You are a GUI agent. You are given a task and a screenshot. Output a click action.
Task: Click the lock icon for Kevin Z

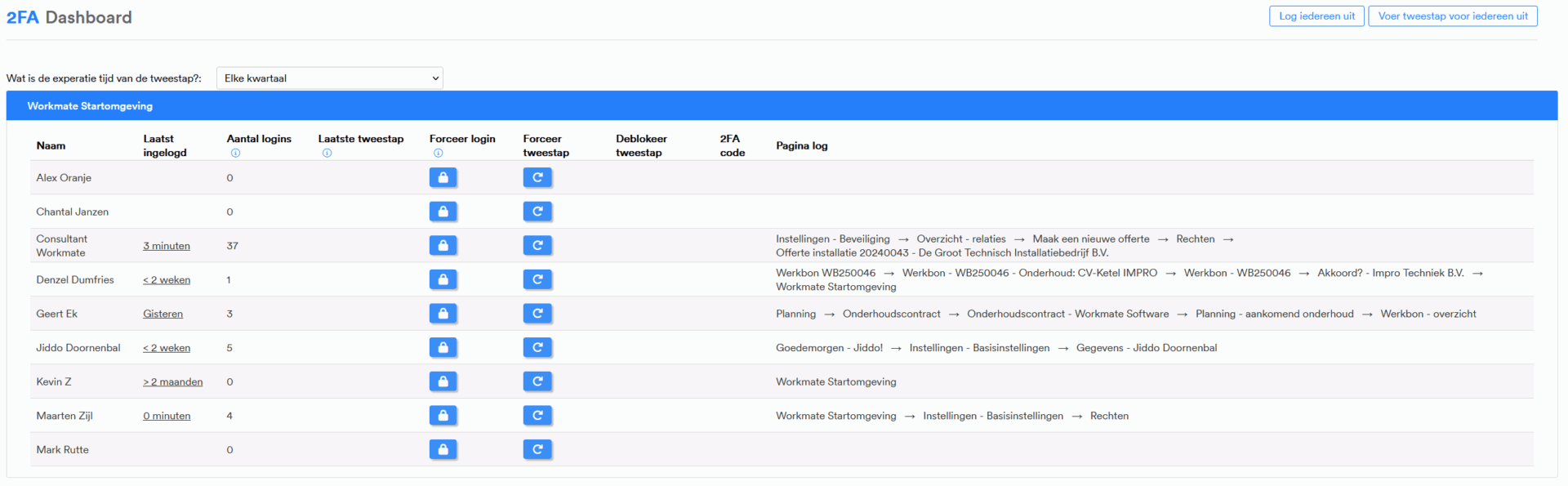[x=443, y=381]
